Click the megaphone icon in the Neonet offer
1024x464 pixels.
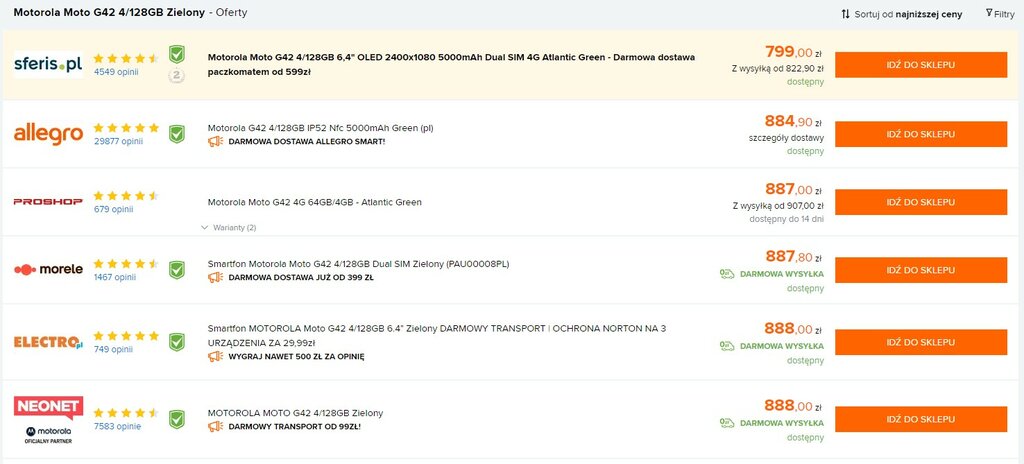[x=216, y=427]
